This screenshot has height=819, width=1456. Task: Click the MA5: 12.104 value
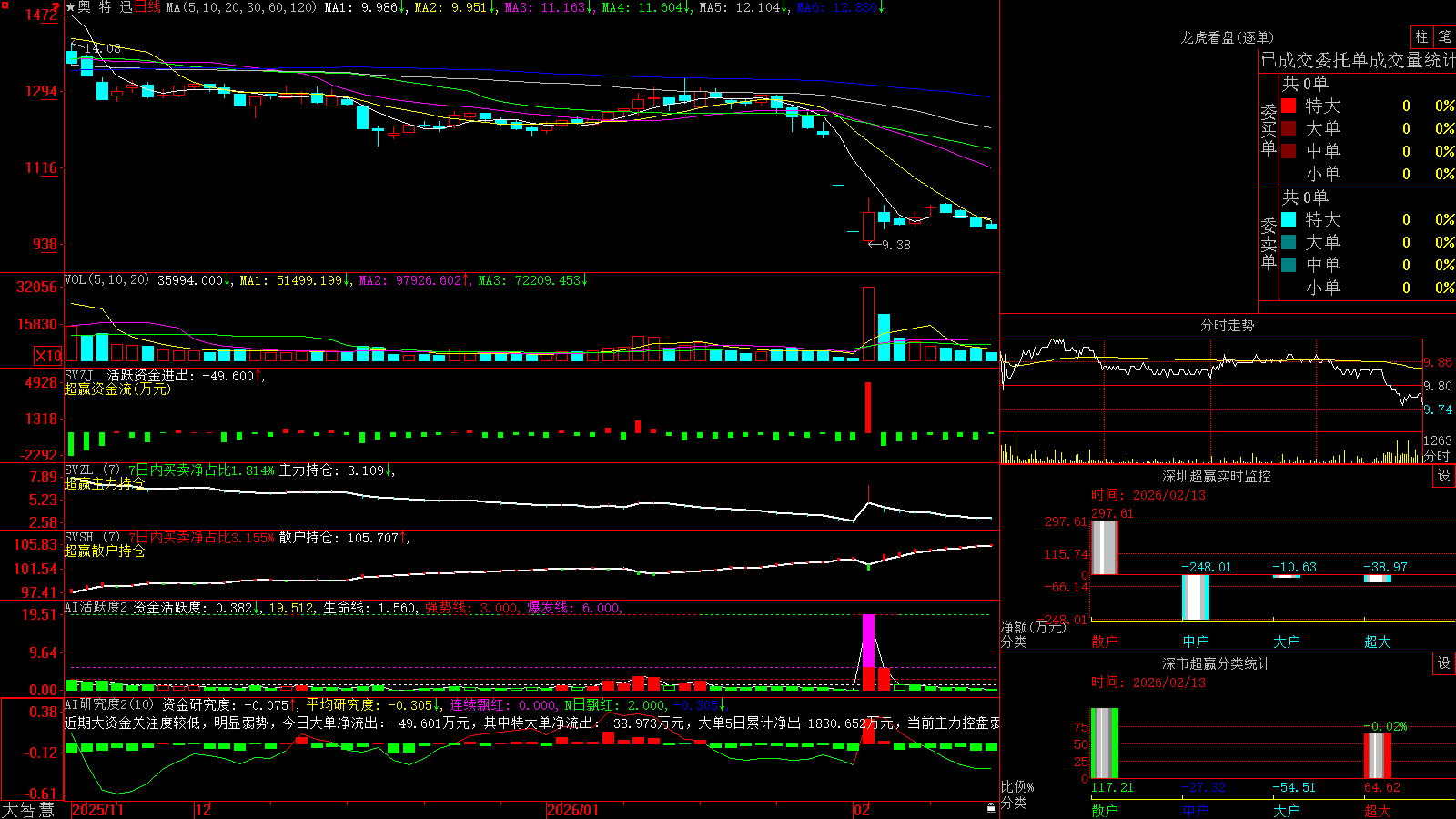744,7
